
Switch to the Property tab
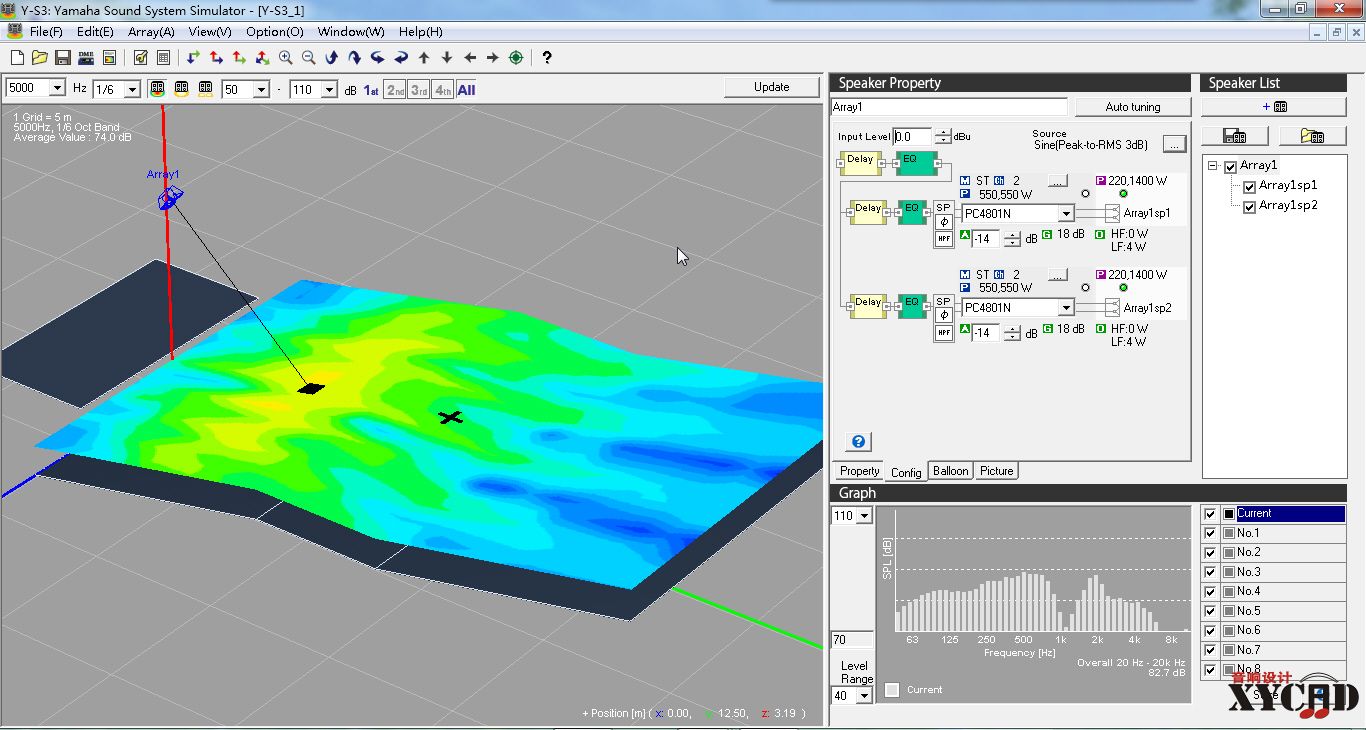point(860,472)
